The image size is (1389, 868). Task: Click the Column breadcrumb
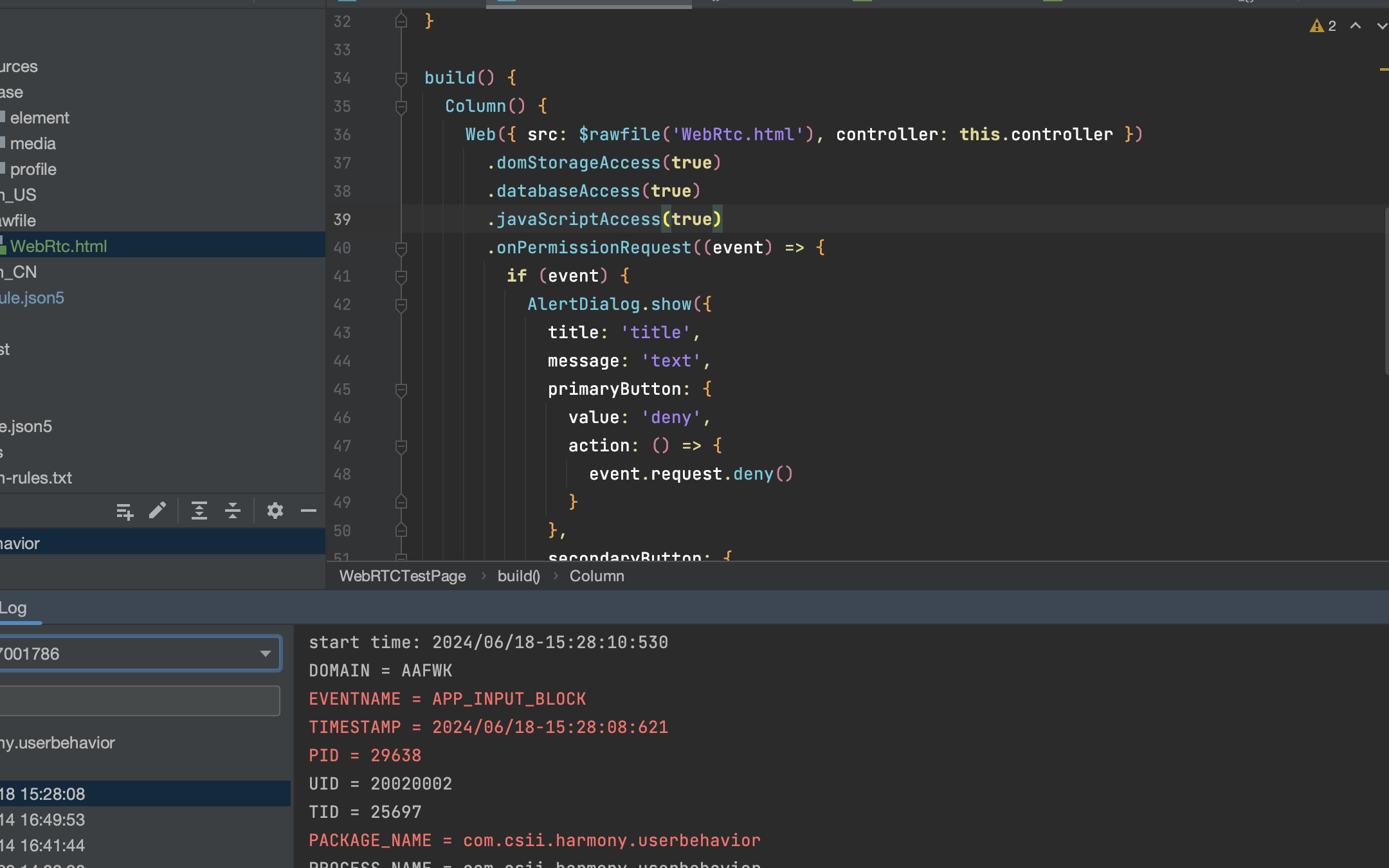(597, 576)
